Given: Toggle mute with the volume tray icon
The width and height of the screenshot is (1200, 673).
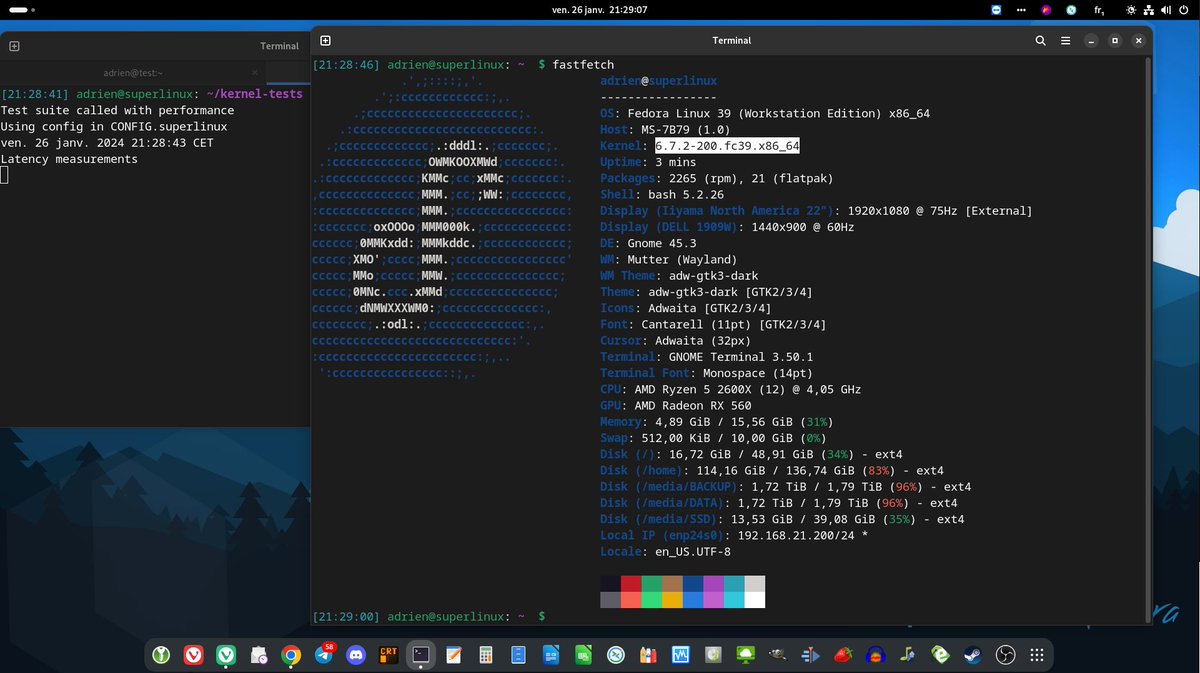Looking at the screenshot, I should [1167, 11].
